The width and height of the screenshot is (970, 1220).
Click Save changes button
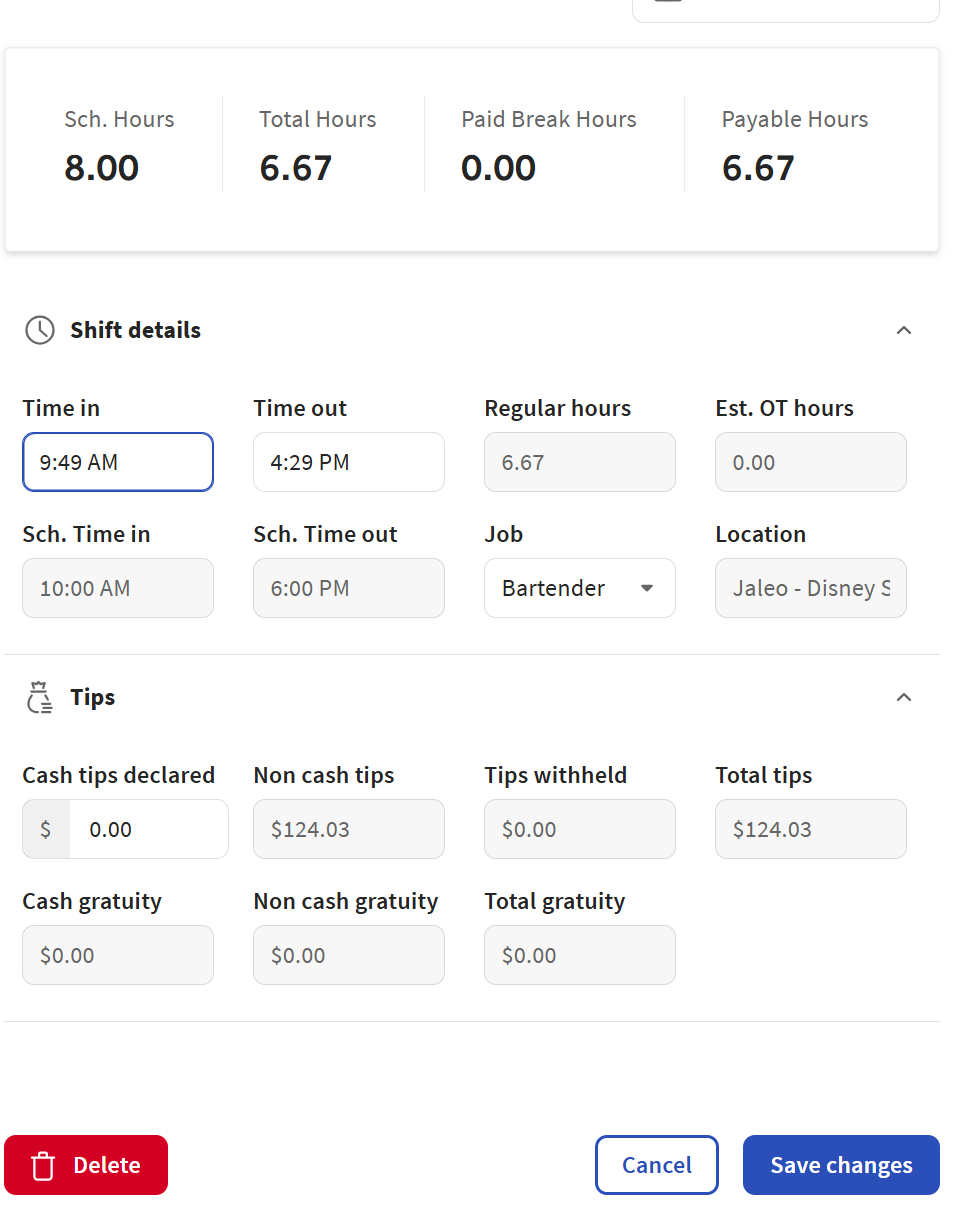pyautogui.click(x=841, y=1165)
